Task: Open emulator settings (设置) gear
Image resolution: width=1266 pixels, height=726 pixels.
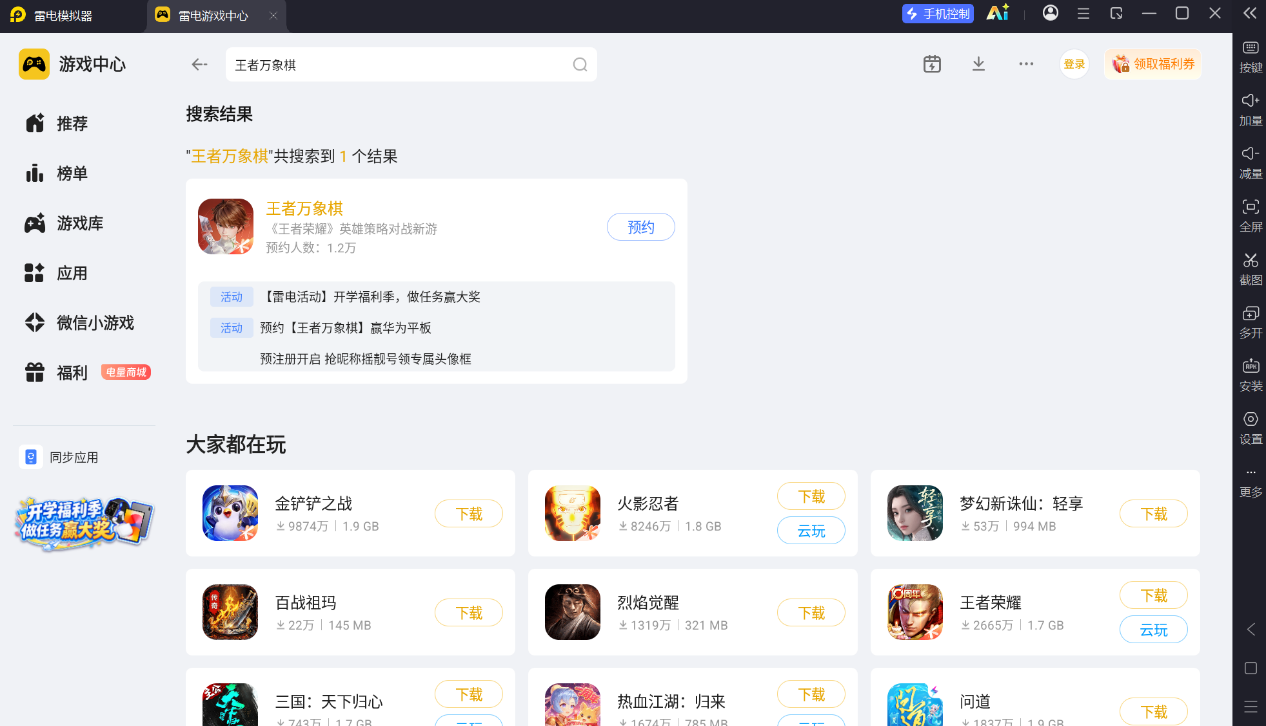Action: point(1250,427)
